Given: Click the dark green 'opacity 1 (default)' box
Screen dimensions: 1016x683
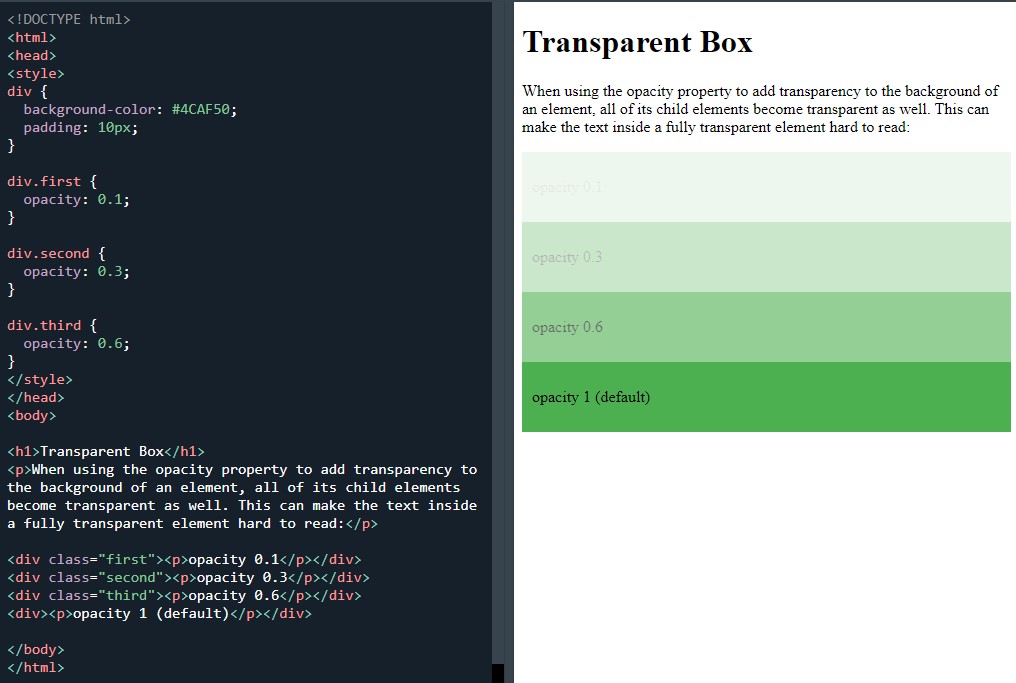Looking at the screenshot, I should (765, 397).
